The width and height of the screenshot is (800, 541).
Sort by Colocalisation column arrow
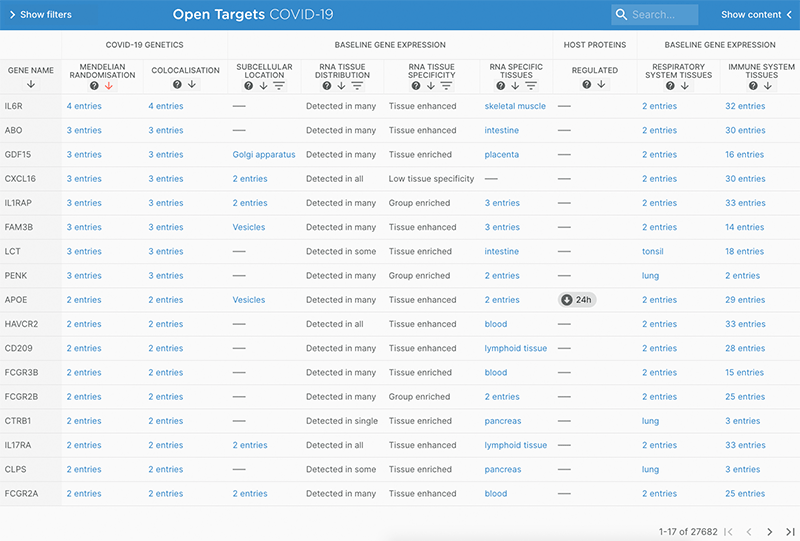(x=192, y=84)
